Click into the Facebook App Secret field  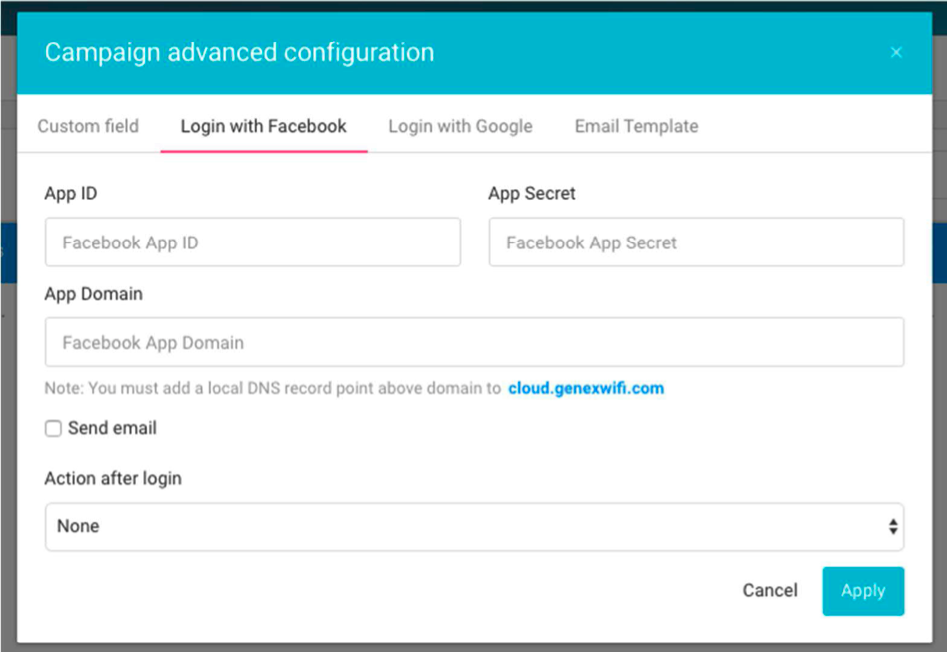coord(696,242)
